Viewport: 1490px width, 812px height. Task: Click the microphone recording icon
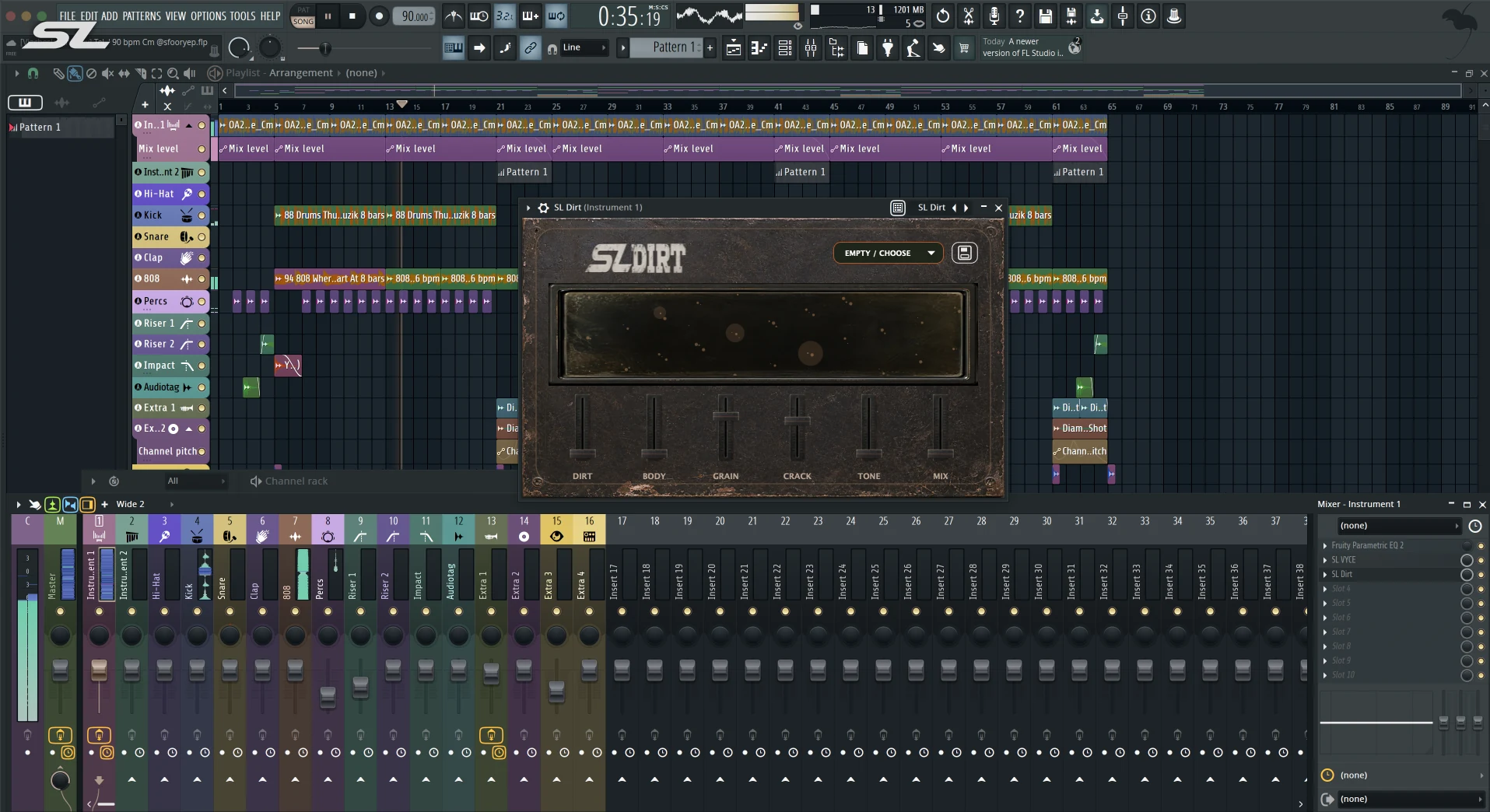994,16
